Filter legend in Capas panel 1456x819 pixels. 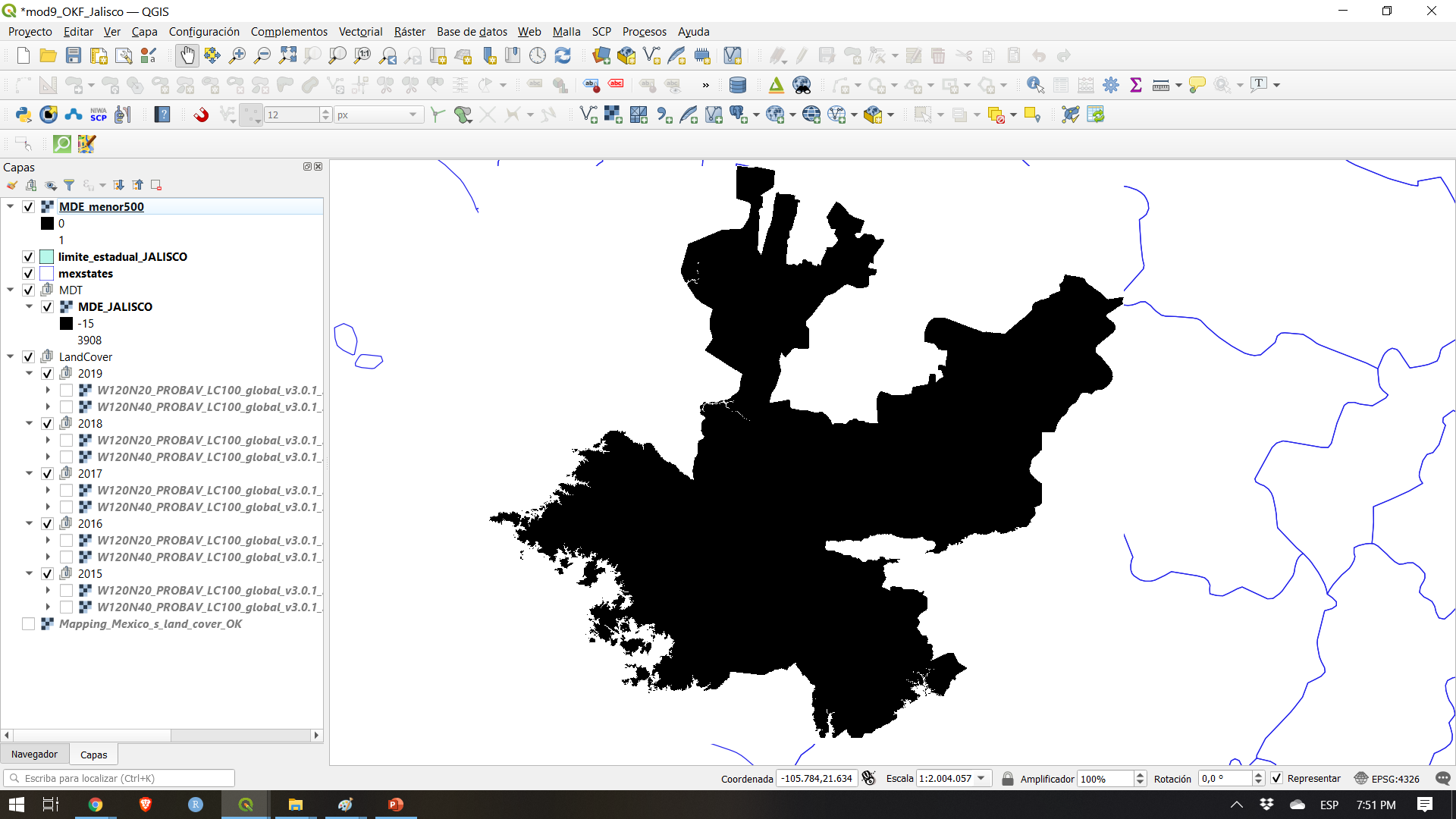[x=69, y=185]
